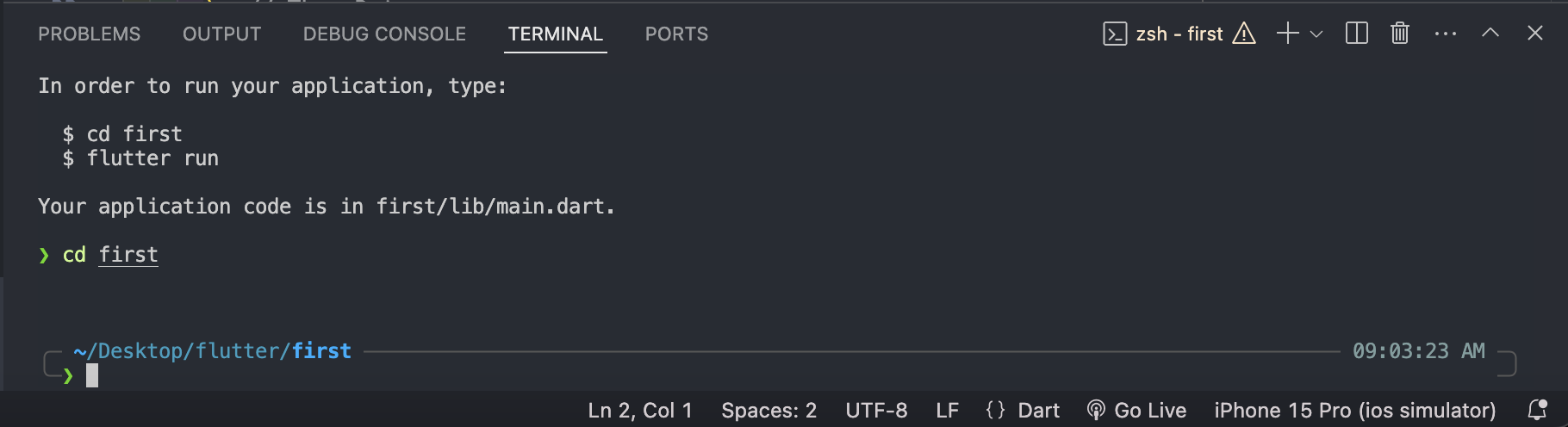Click the zsh terminal shell icon
This screenshot has width=1568, height=427.
tap(1115, 34)
